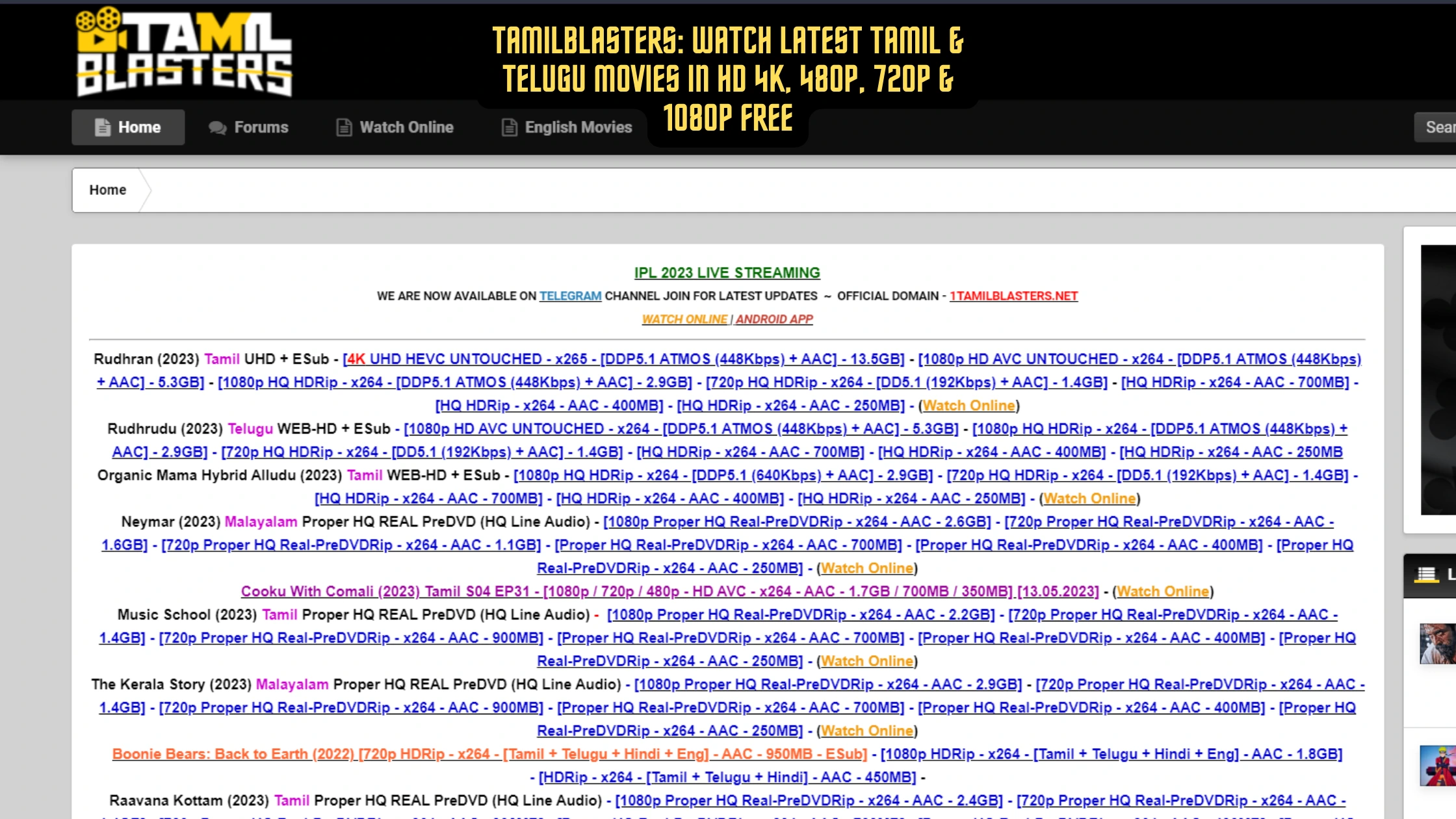Open Neymar 1080p Proper PreDVDRip 2.6GB link
Image resolution: width=1456 pixels, height=819 pixels.
(x=797, y=523)
